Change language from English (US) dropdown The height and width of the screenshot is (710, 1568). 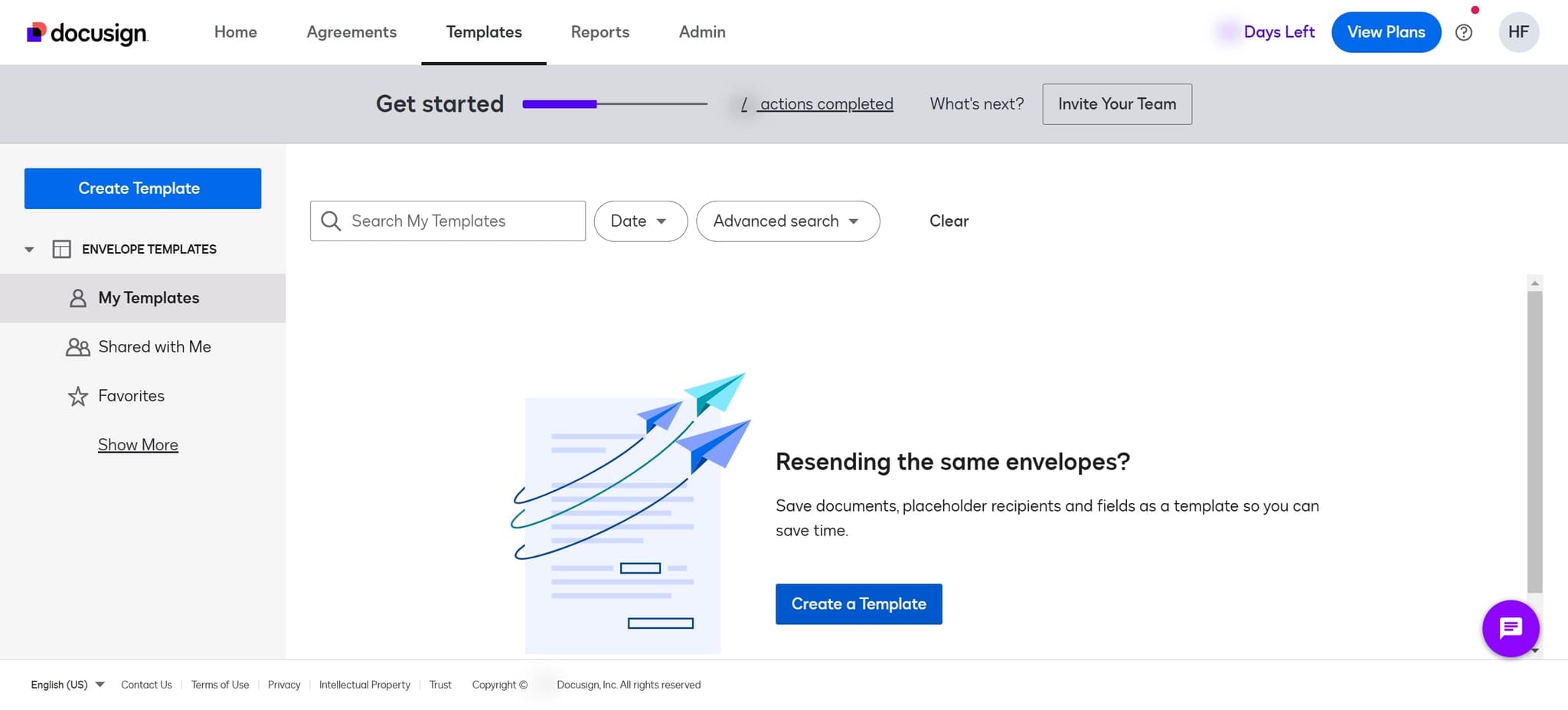pyautogui.click(x=67, y=685)
